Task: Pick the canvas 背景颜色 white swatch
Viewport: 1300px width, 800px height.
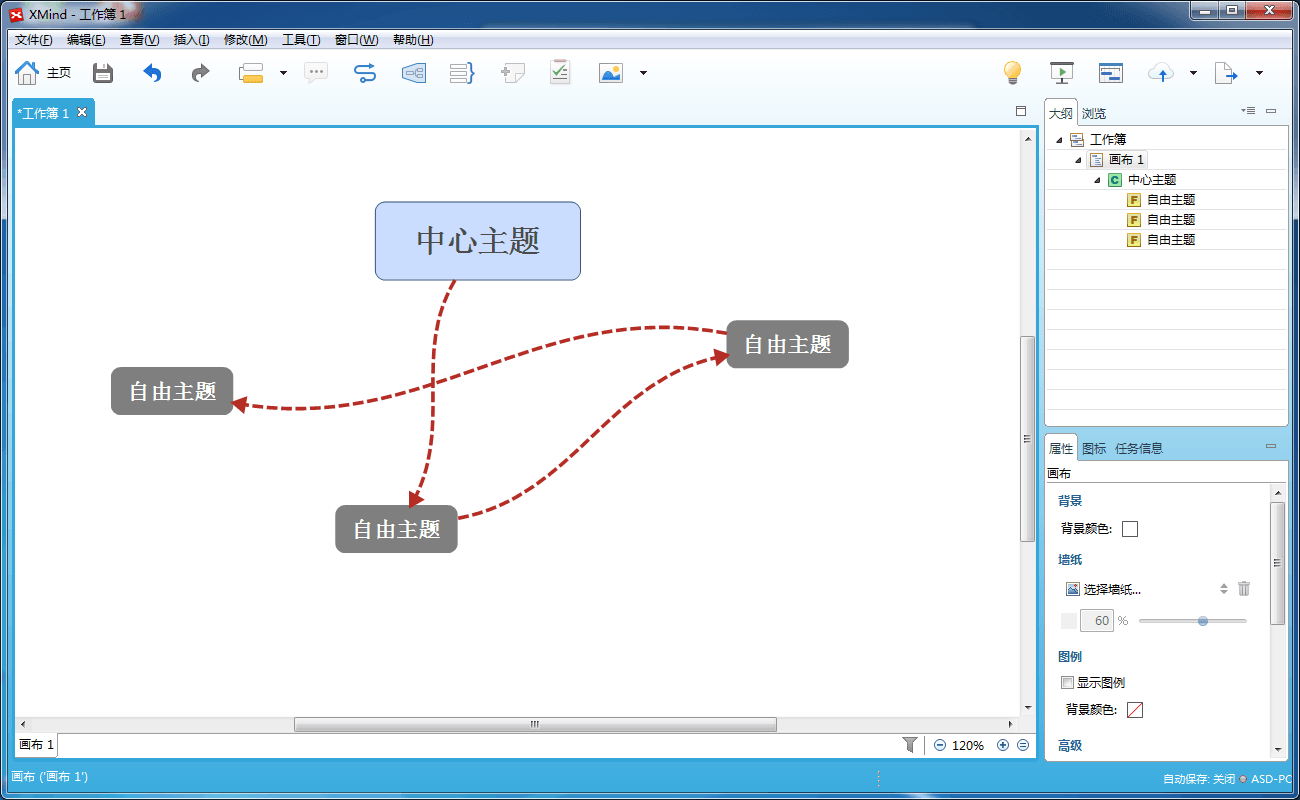Action: (x=1130, y=528)
